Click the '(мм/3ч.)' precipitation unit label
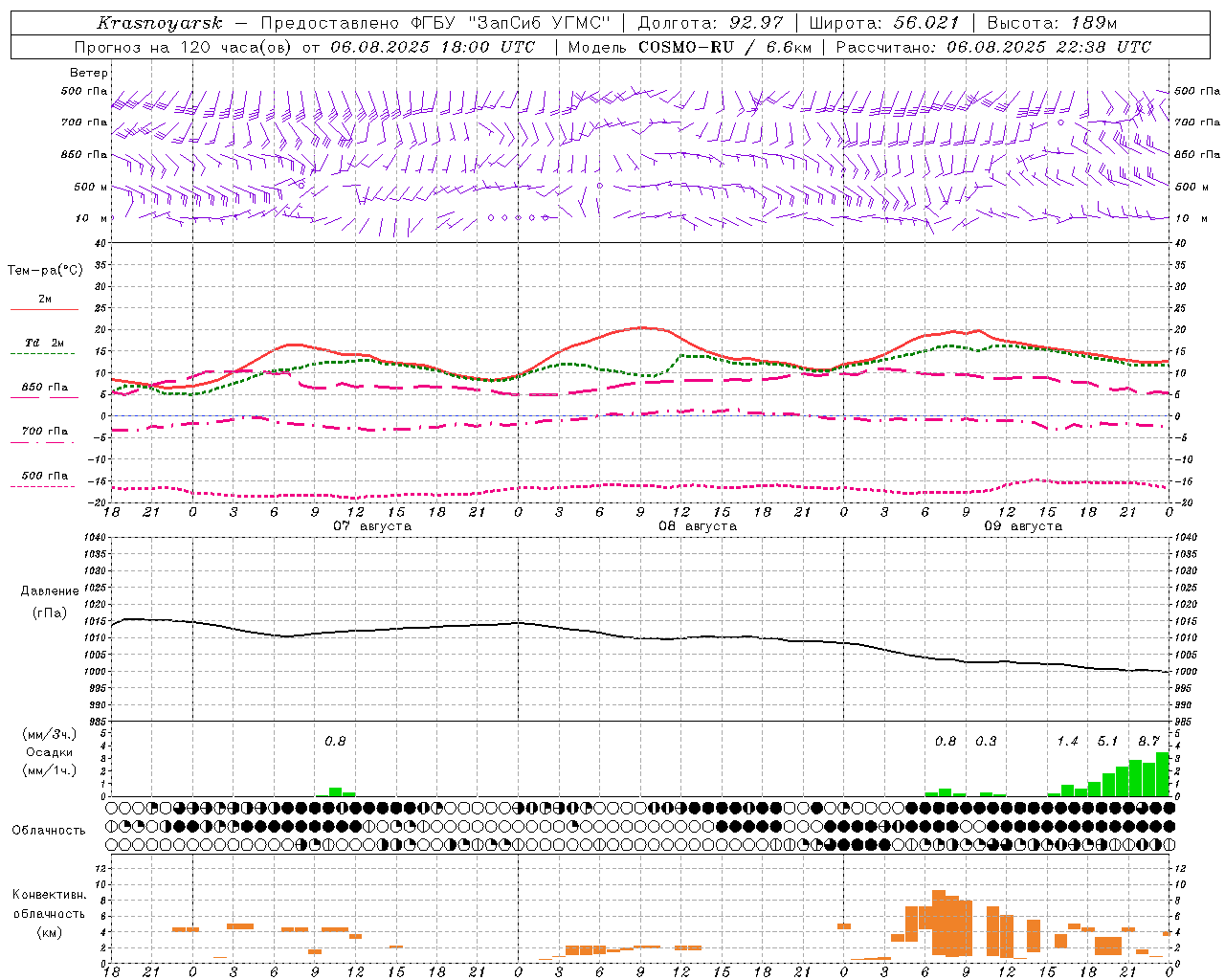 tap(49, 734)
